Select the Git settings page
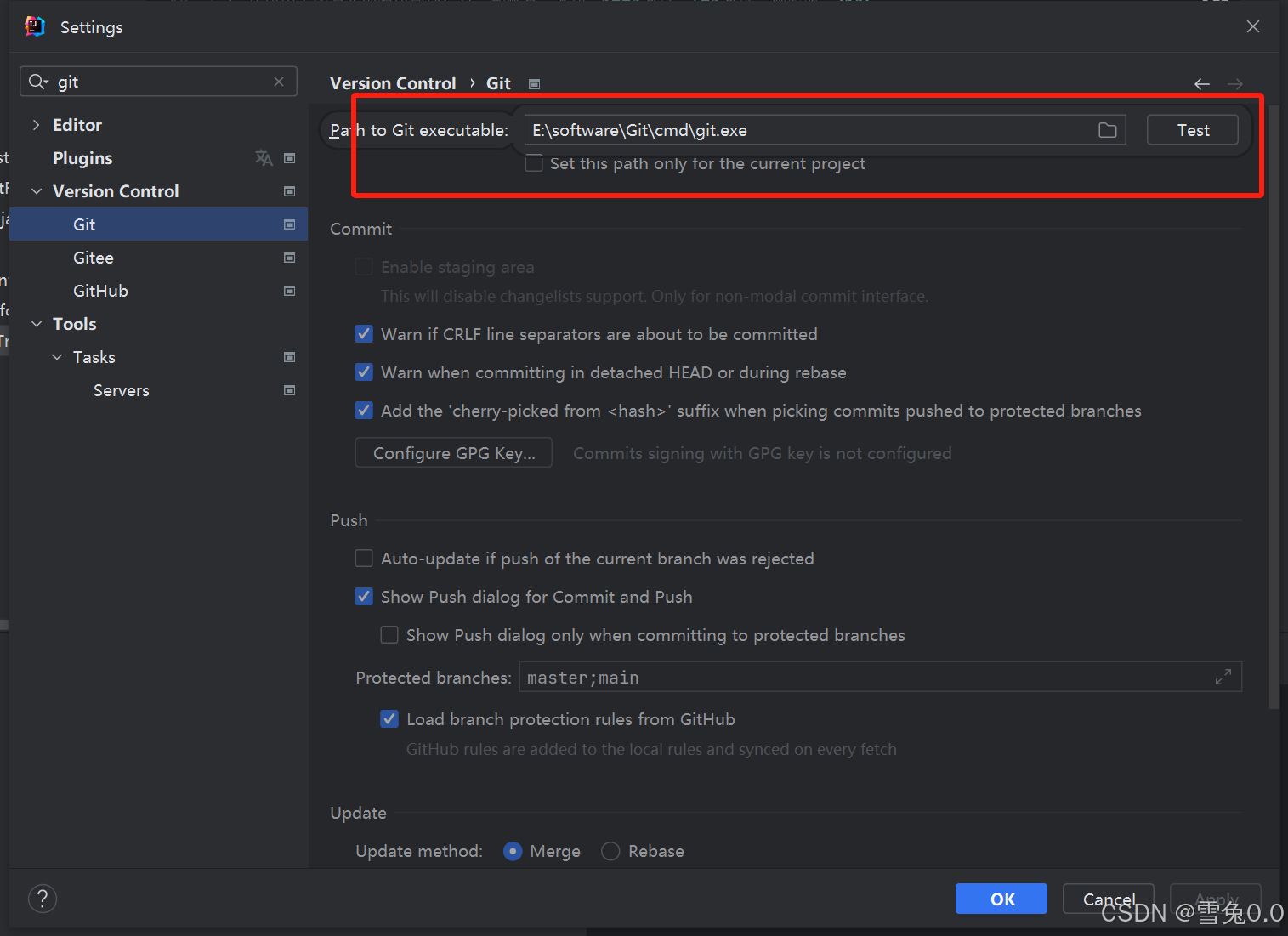 tap(158, 224)
